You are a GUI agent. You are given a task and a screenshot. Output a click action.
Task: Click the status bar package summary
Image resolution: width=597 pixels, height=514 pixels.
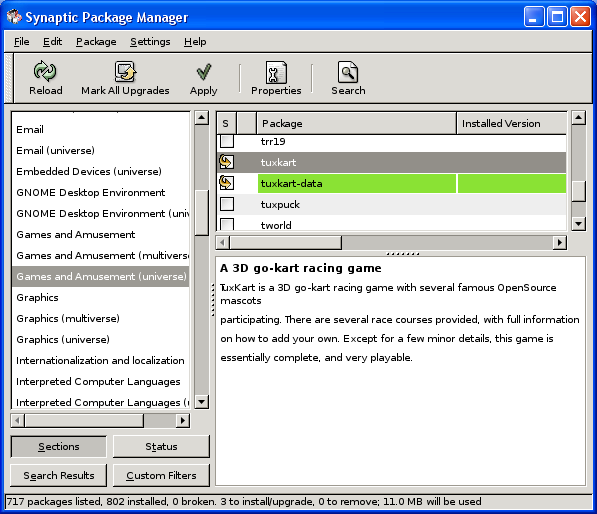(244, 501)
